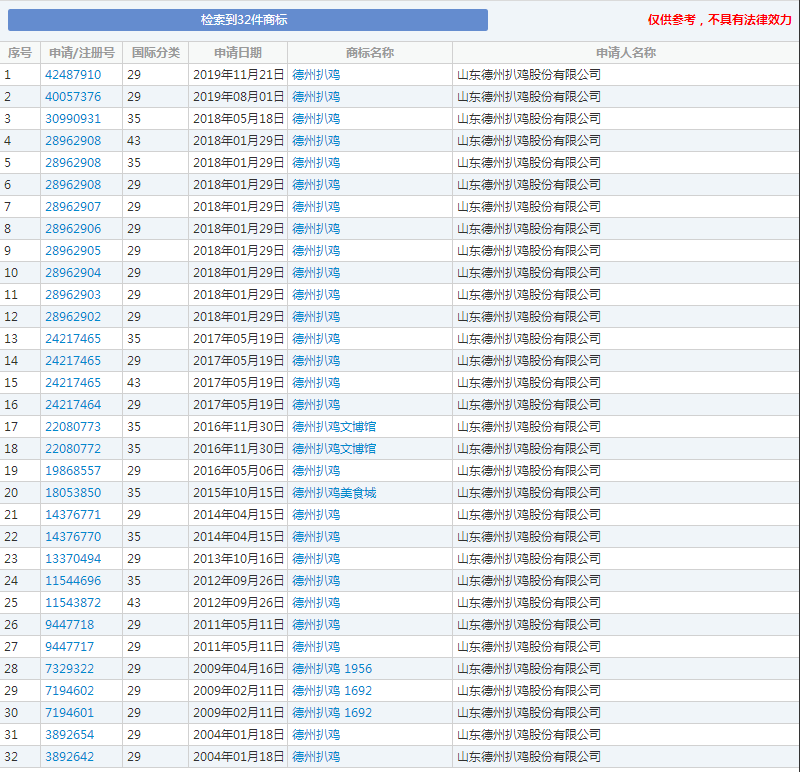Click the 检索到32件商标 result banner
This screenshot has height=772, width=802.
click(x=248, y=20)
